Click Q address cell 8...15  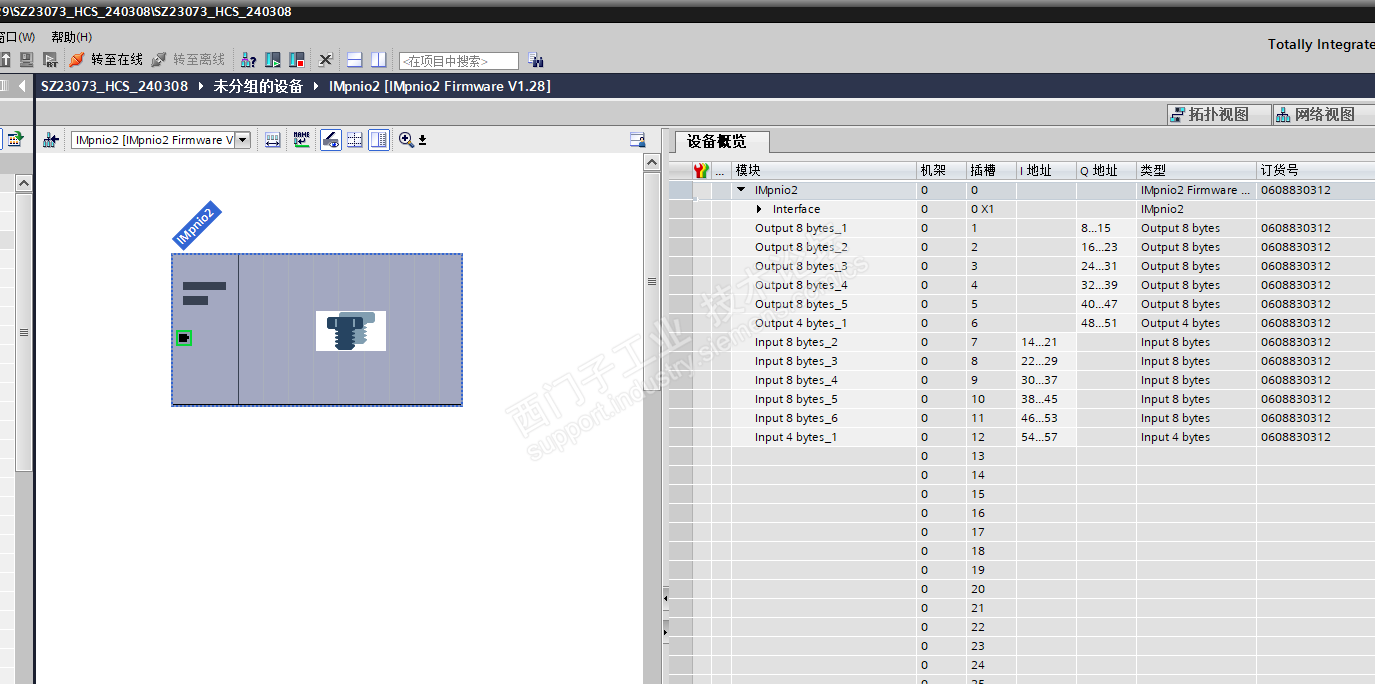coord(1106,228)
